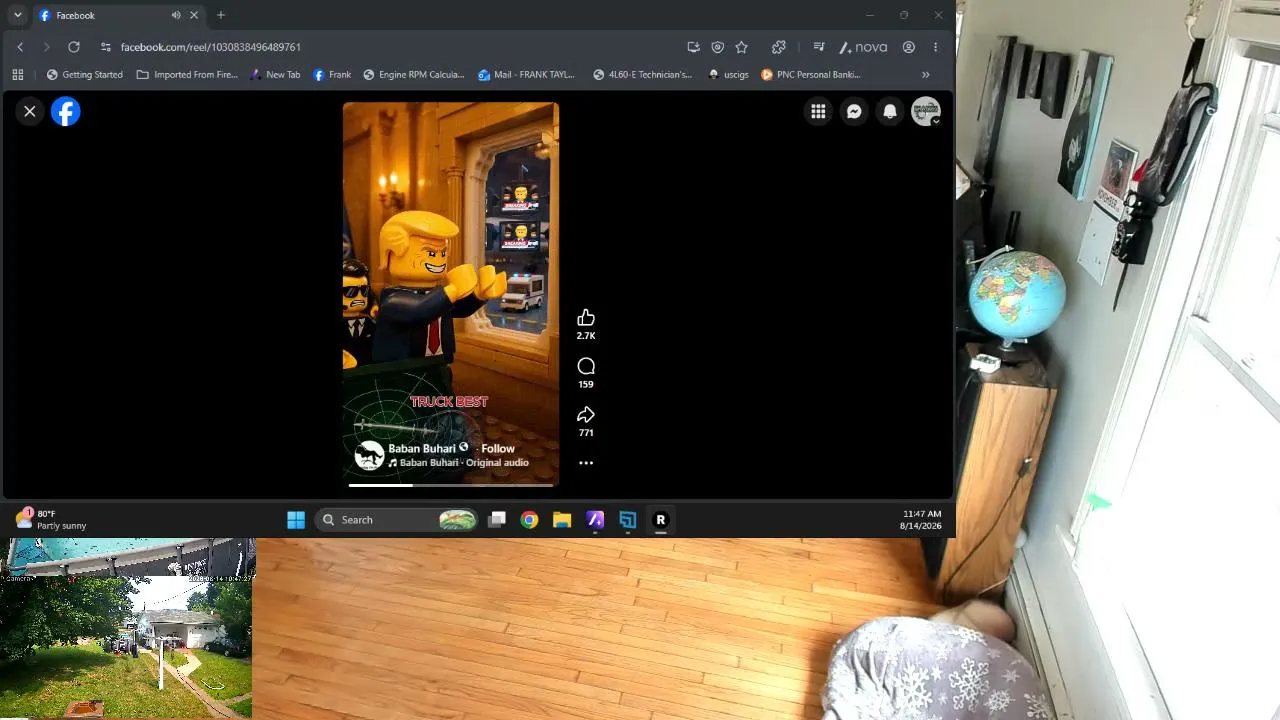The width and height of the screenshot is (1280, 720).
Task: Open the apps grid in bookmarks bar
Action: pos(18,74)
